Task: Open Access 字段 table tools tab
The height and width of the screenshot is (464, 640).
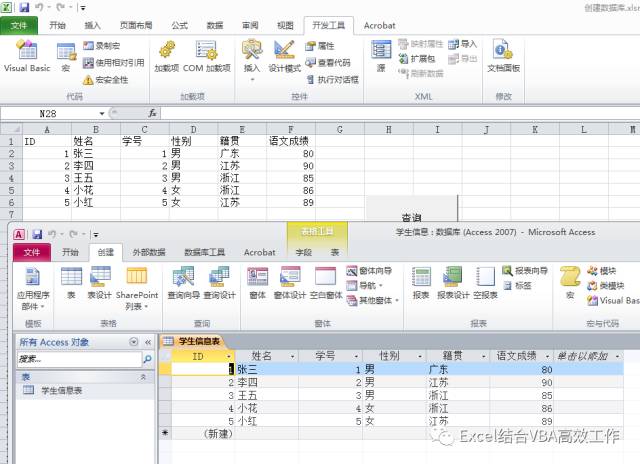Action: [x=304, y=252]
